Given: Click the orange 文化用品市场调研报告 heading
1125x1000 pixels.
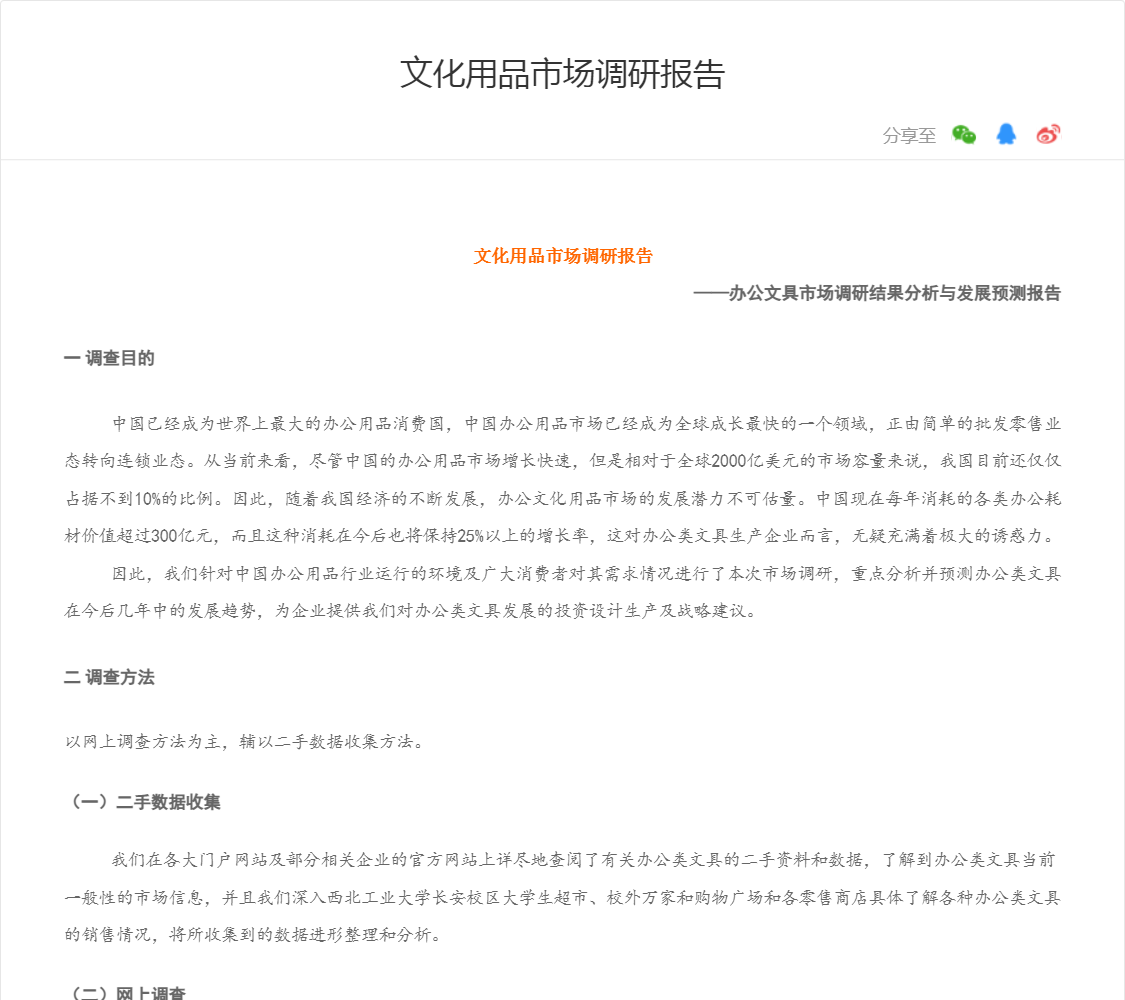Looking at the screenshot, I should [562, 256].
